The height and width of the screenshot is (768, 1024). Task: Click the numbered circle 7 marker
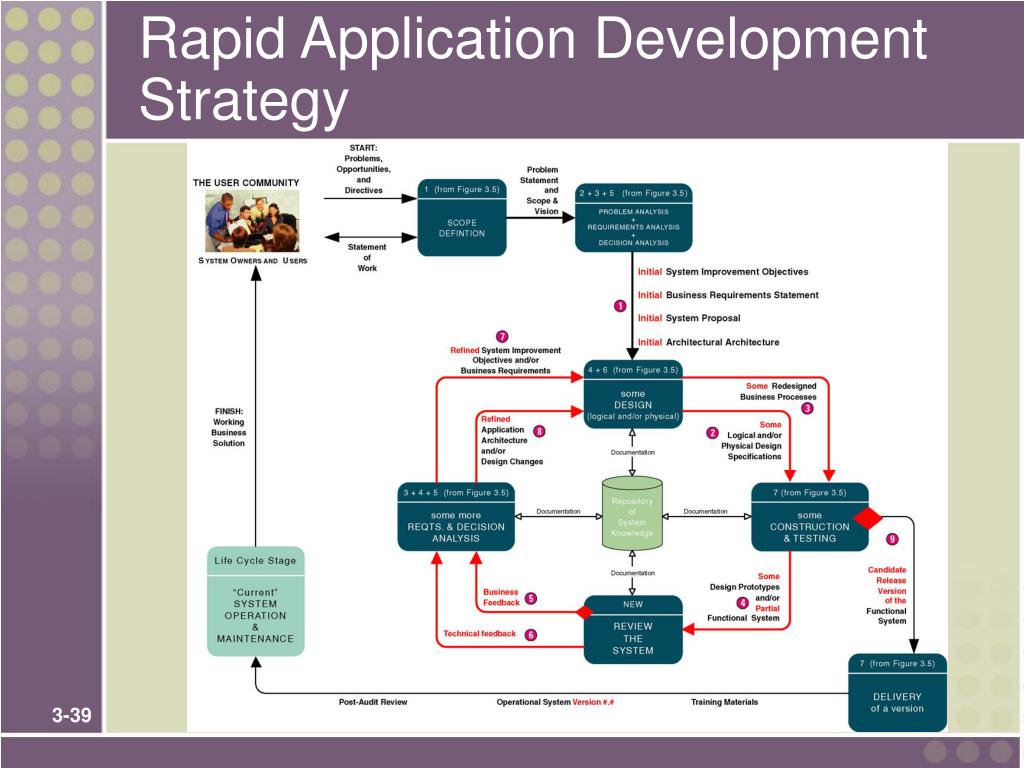click(x=502, y=337)
